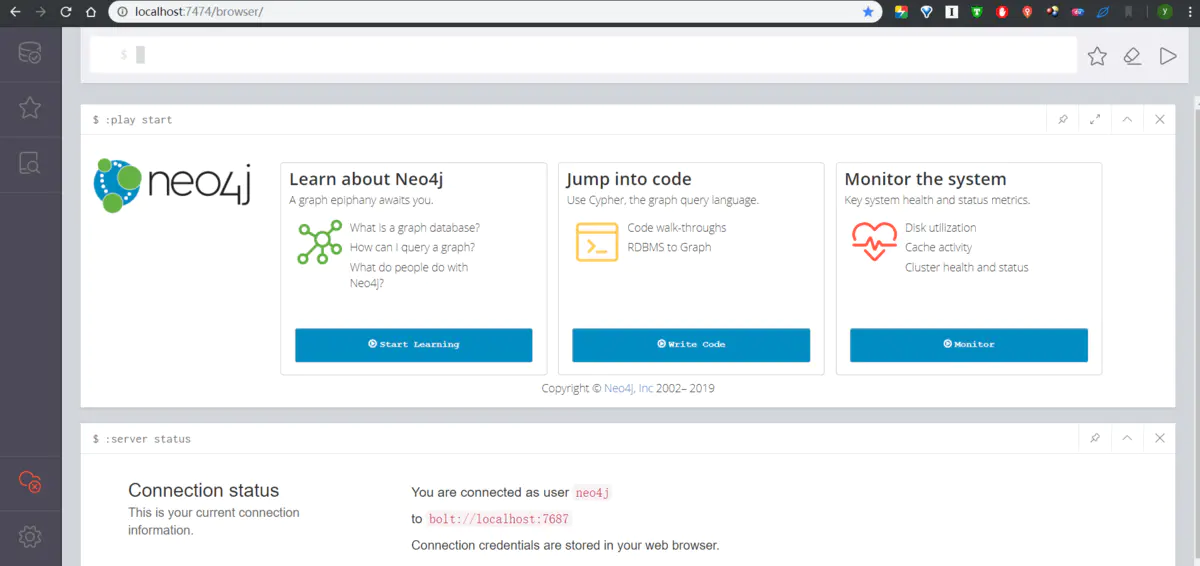1200x566 pixels.
Task: Click the browser Back arrow
Action: 15,12
